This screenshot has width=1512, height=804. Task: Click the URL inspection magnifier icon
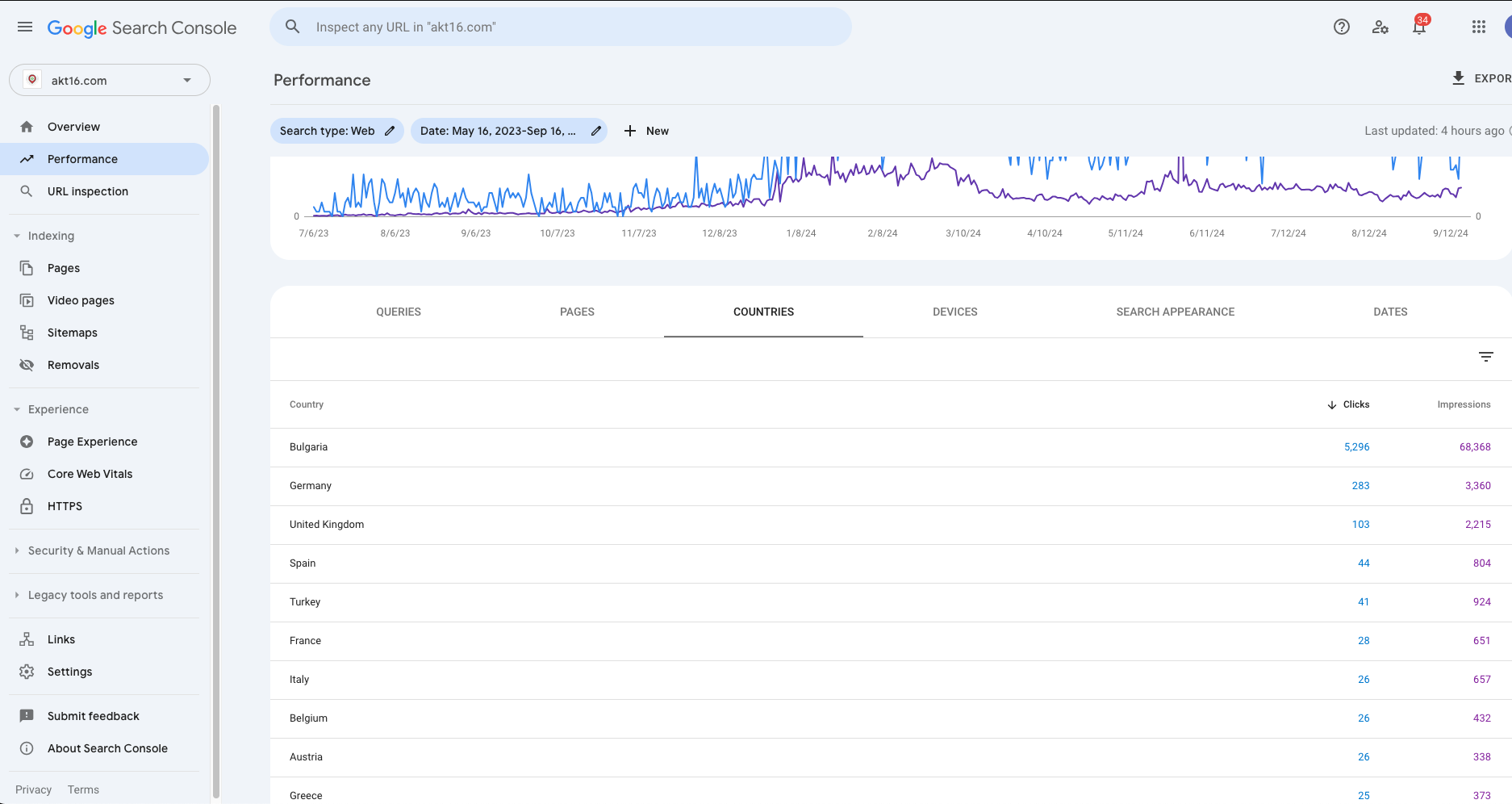tap(27, 191)
